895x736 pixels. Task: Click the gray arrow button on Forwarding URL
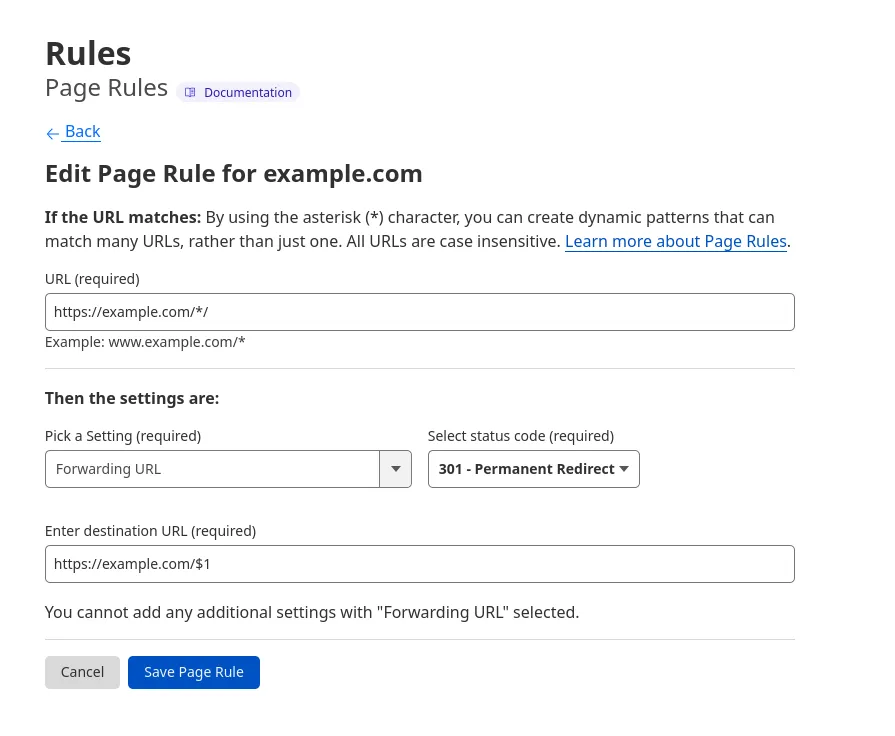[395, 469]
